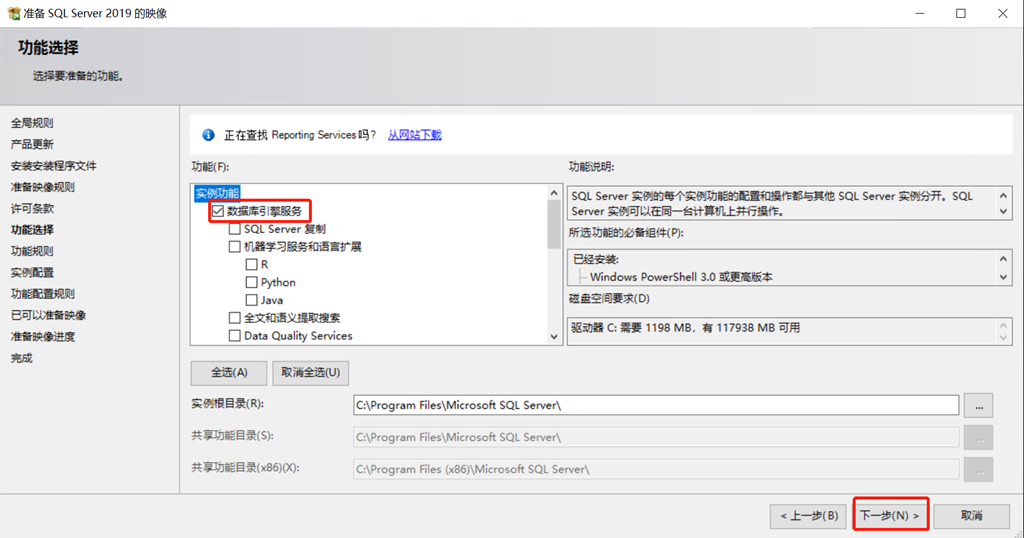Click down arrow in 功能说明 box scrollbar

(x=1003, y=212)
